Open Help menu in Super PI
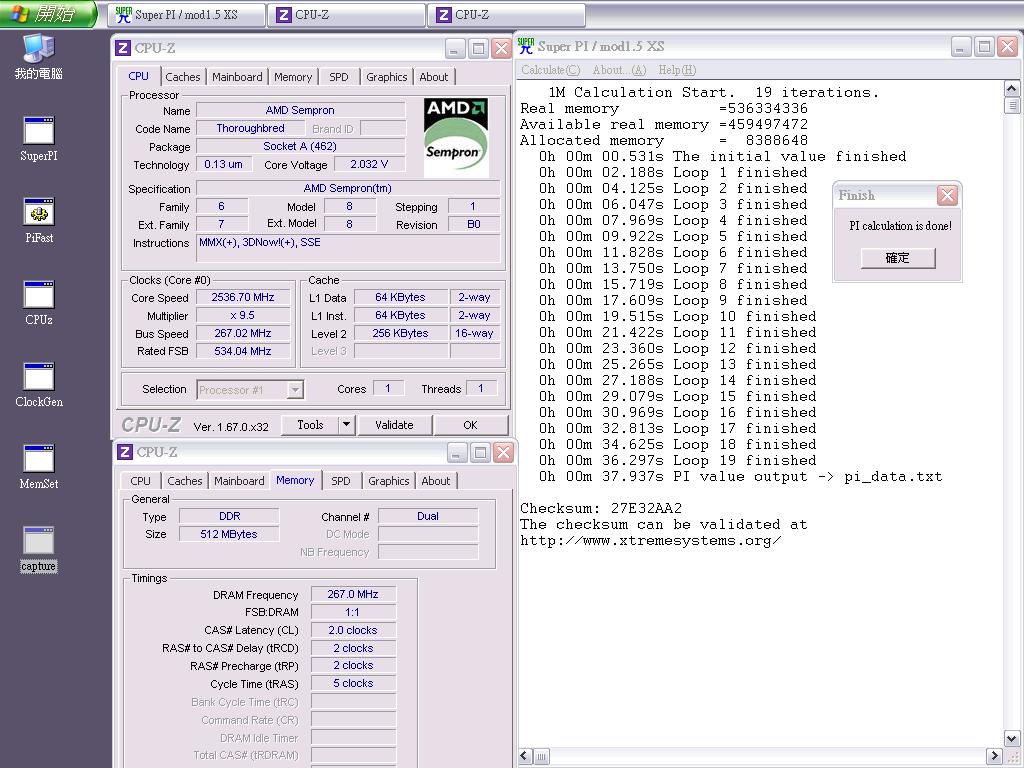Image resolution: width=1024 pixels, height=768 pixels. pos(677,70)
